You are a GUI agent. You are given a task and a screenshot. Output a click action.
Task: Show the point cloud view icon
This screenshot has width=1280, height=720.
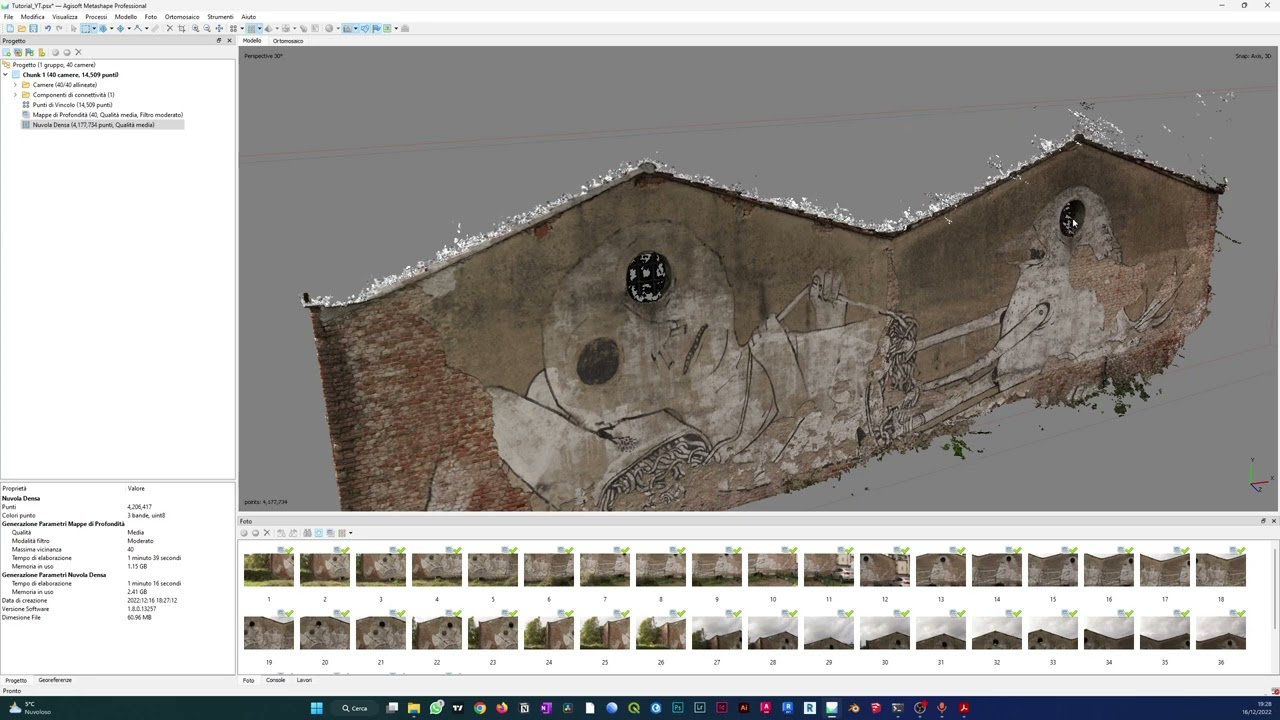(x=233, y=28)
